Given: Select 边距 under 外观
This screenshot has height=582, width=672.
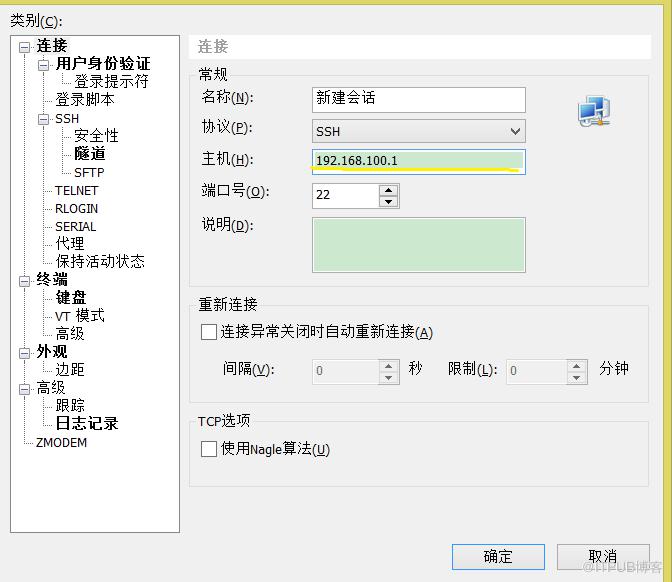Looking at the screenshot, I should 70,369.
